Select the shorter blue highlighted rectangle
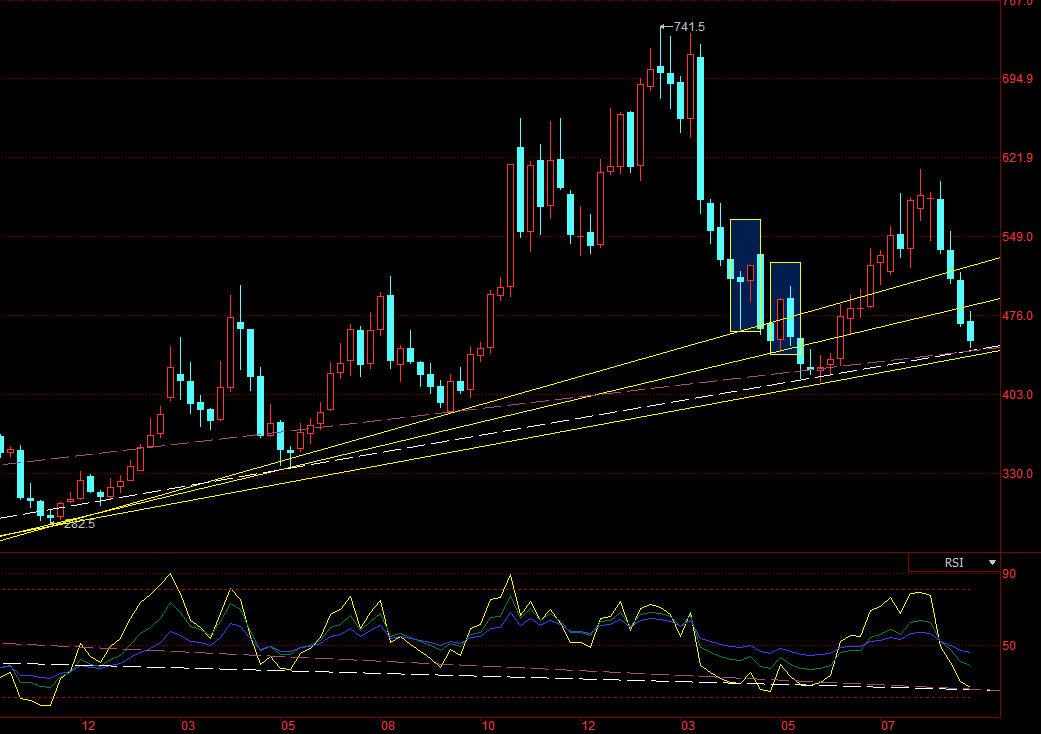The width and height of the screenshot is (1041, 734). point(785,308)
